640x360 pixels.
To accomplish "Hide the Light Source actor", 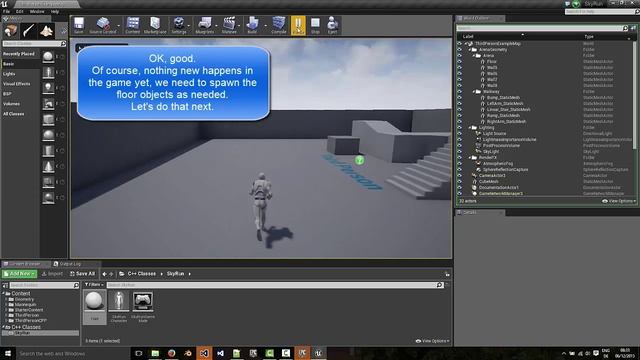I will point(460,133).
